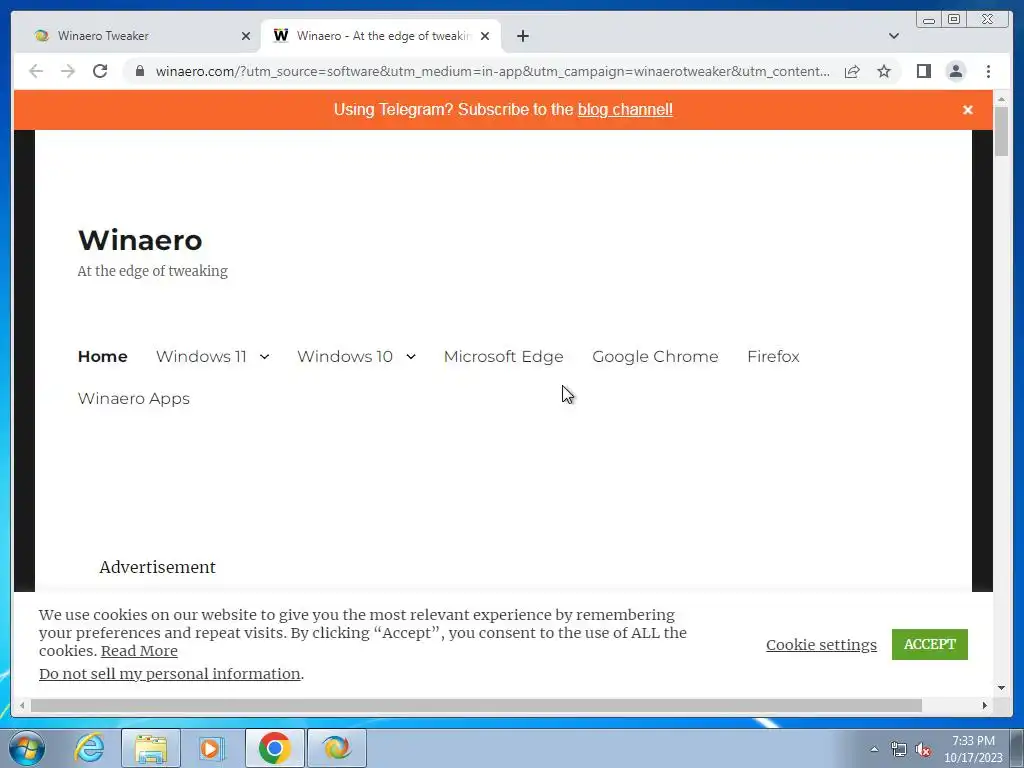Open the Windows 10 menu link
The image size is (1024, 768).
pyautogui.click(x=345, y=357)
